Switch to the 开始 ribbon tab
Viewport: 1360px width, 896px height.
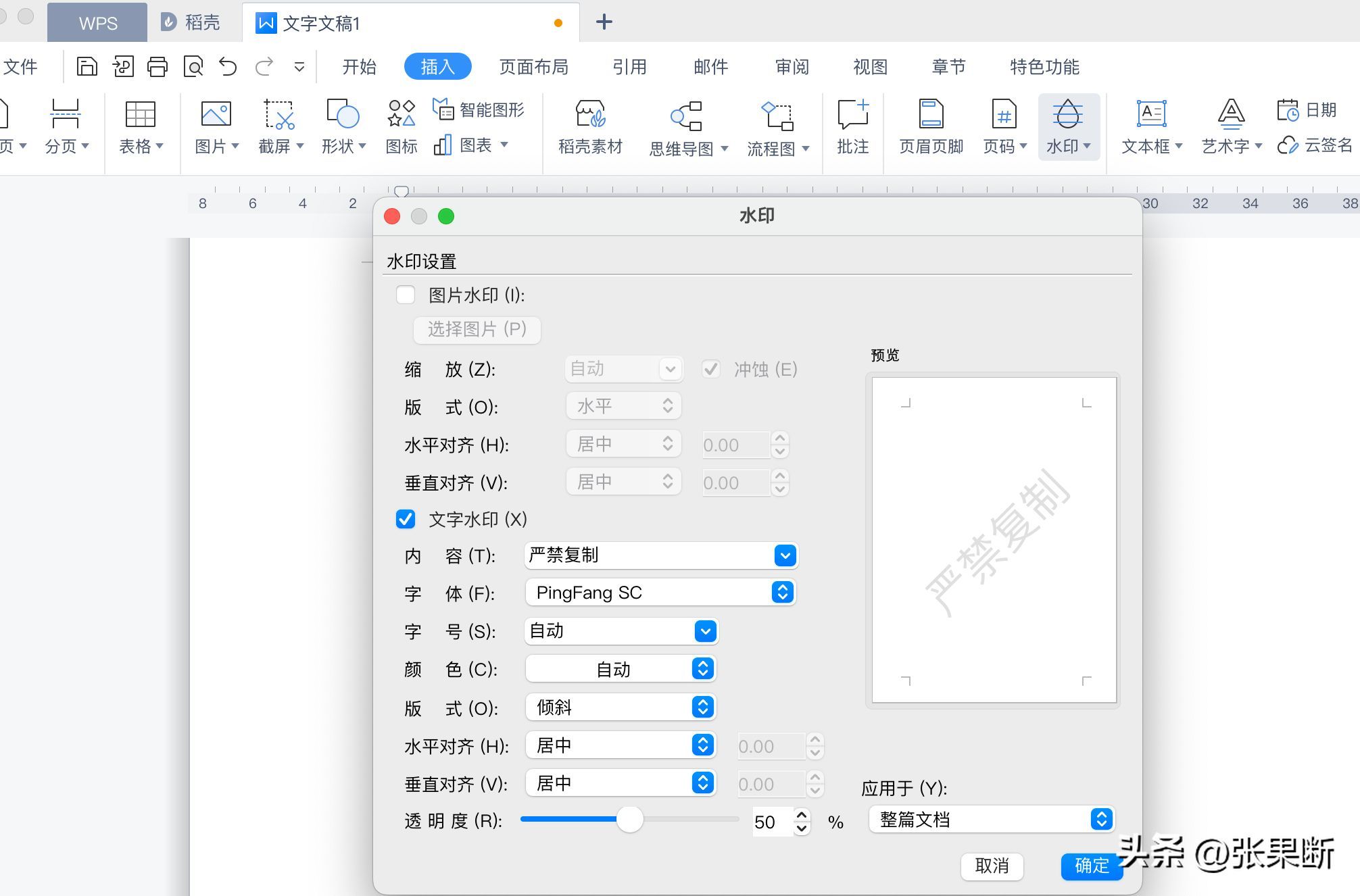point(359,66)
